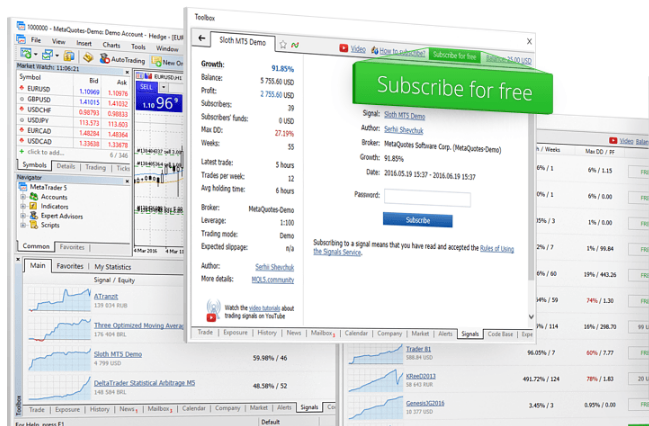Click the ATranzit equity chart thumbnail
The width and height of the screenshot is (649, 426).
[x=60, y=299]
